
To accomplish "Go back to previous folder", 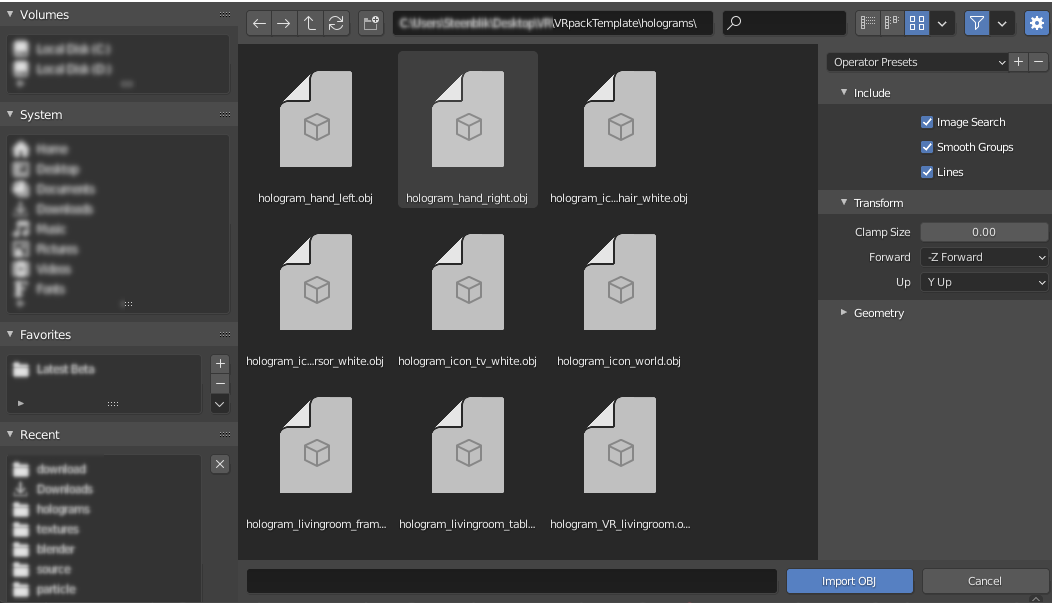I will 259,23.
